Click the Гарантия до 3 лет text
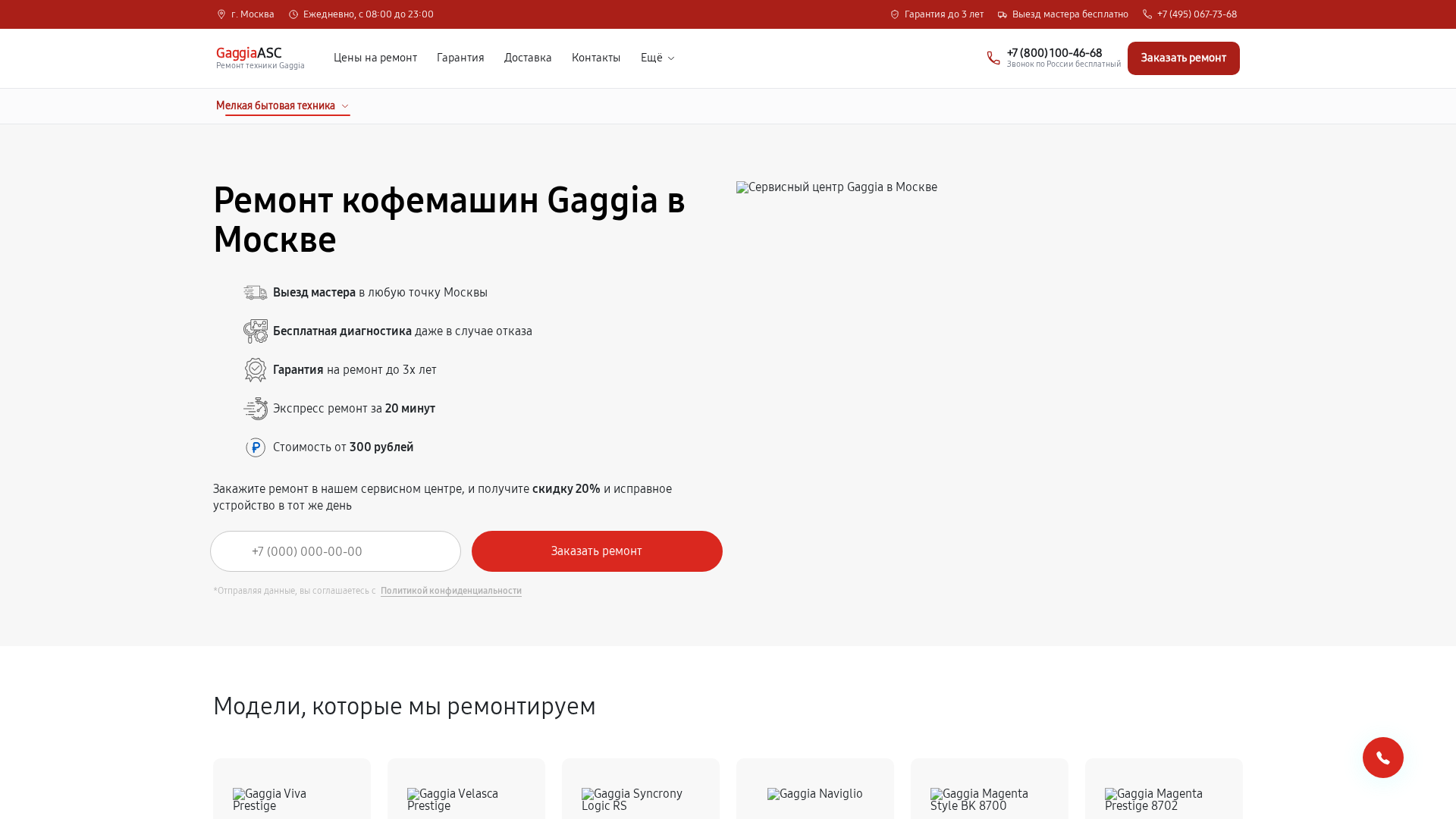The width and height of the screenshot is (1456, 819). (944, 14)
